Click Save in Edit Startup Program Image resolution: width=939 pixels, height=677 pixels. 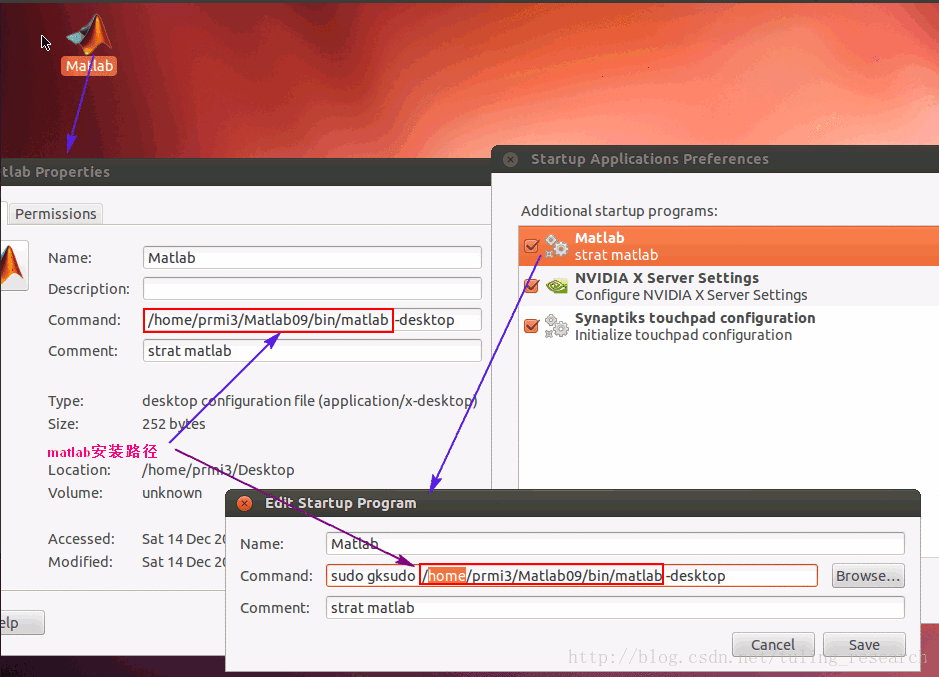[x=864, y=645]
